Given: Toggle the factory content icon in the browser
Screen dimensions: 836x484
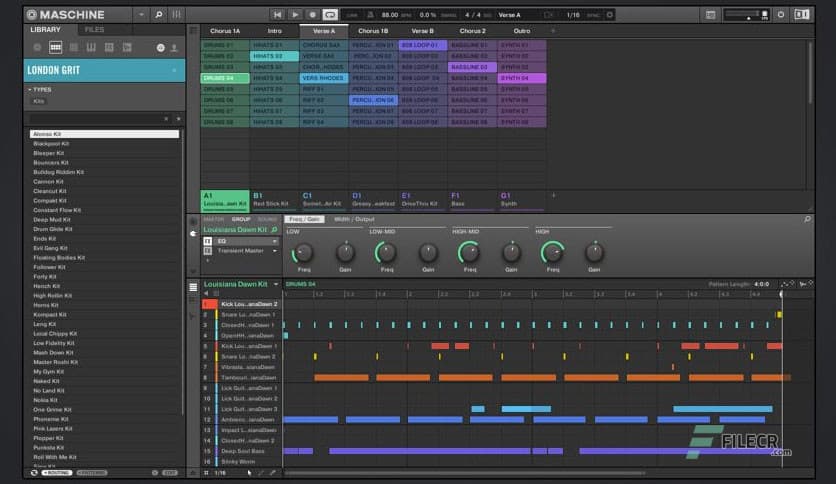Looking at the screenshot, I should coord(160,48).
